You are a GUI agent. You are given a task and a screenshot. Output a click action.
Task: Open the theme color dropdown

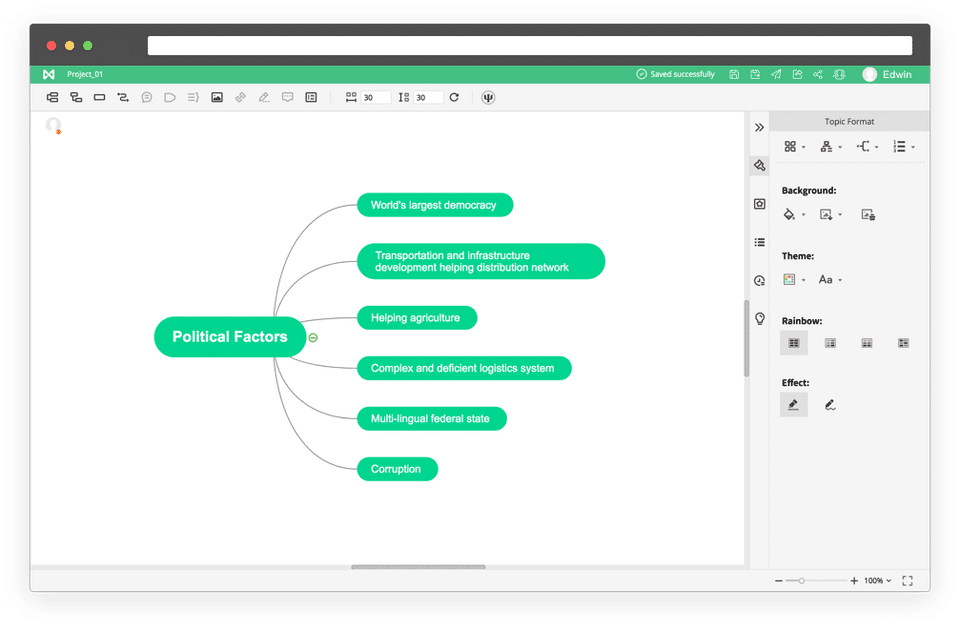794,280
